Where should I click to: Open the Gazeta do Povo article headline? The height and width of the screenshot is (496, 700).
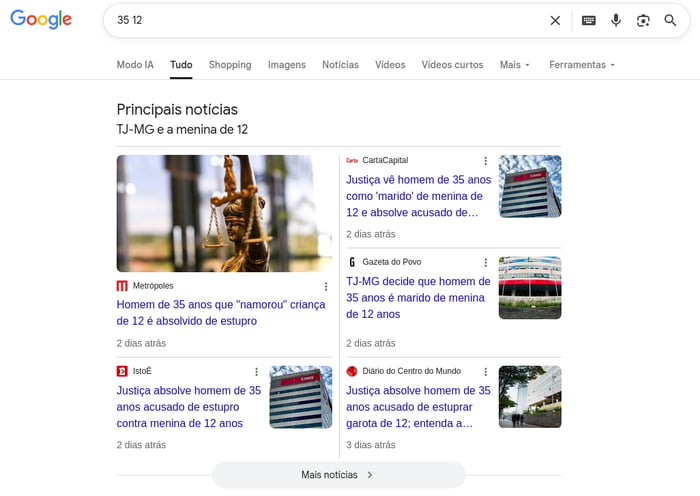[418, 298]
